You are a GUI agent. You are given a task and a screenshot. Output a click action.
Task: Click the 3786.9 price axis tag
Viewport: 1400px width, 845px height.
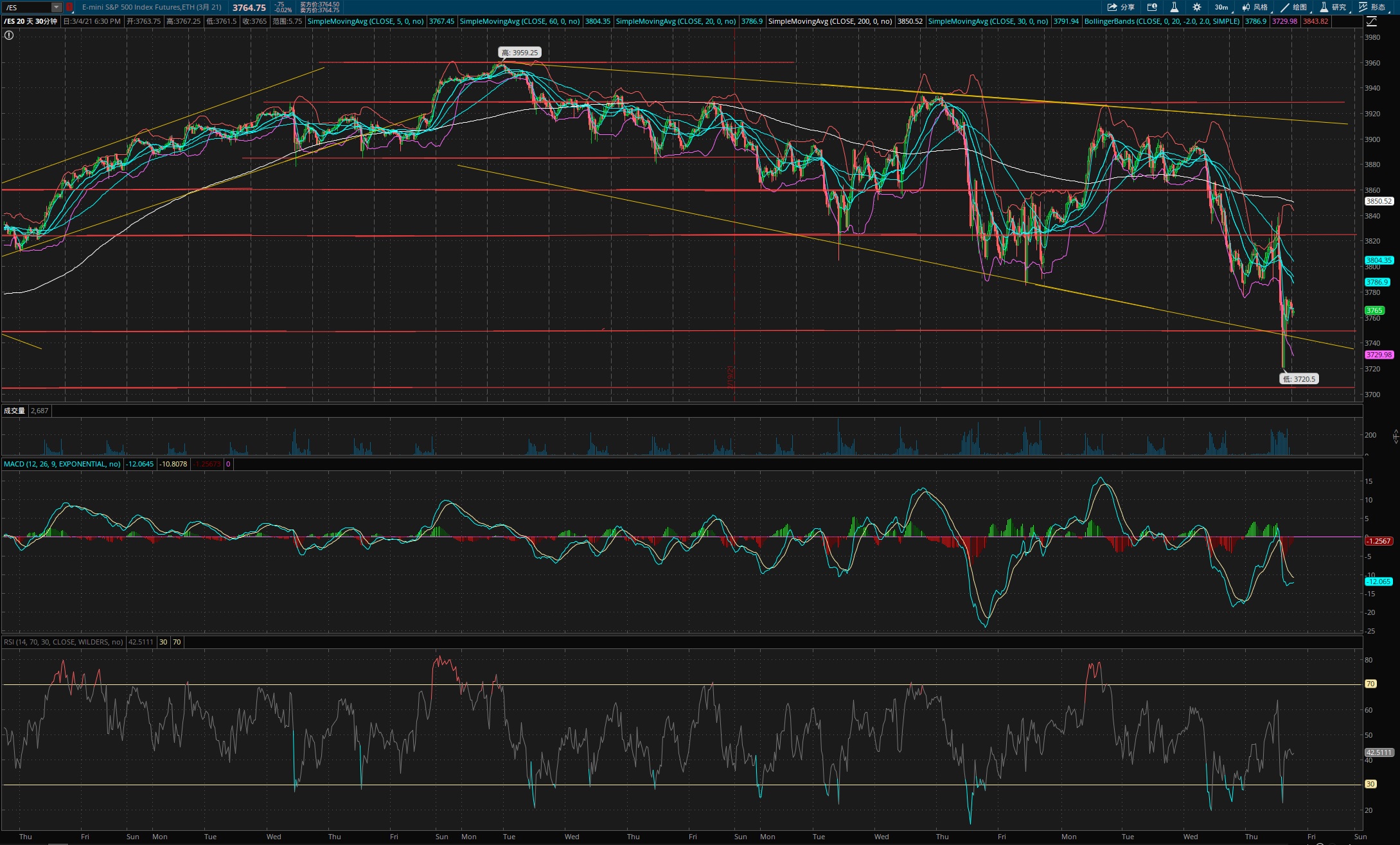(x=1377, y=282)
